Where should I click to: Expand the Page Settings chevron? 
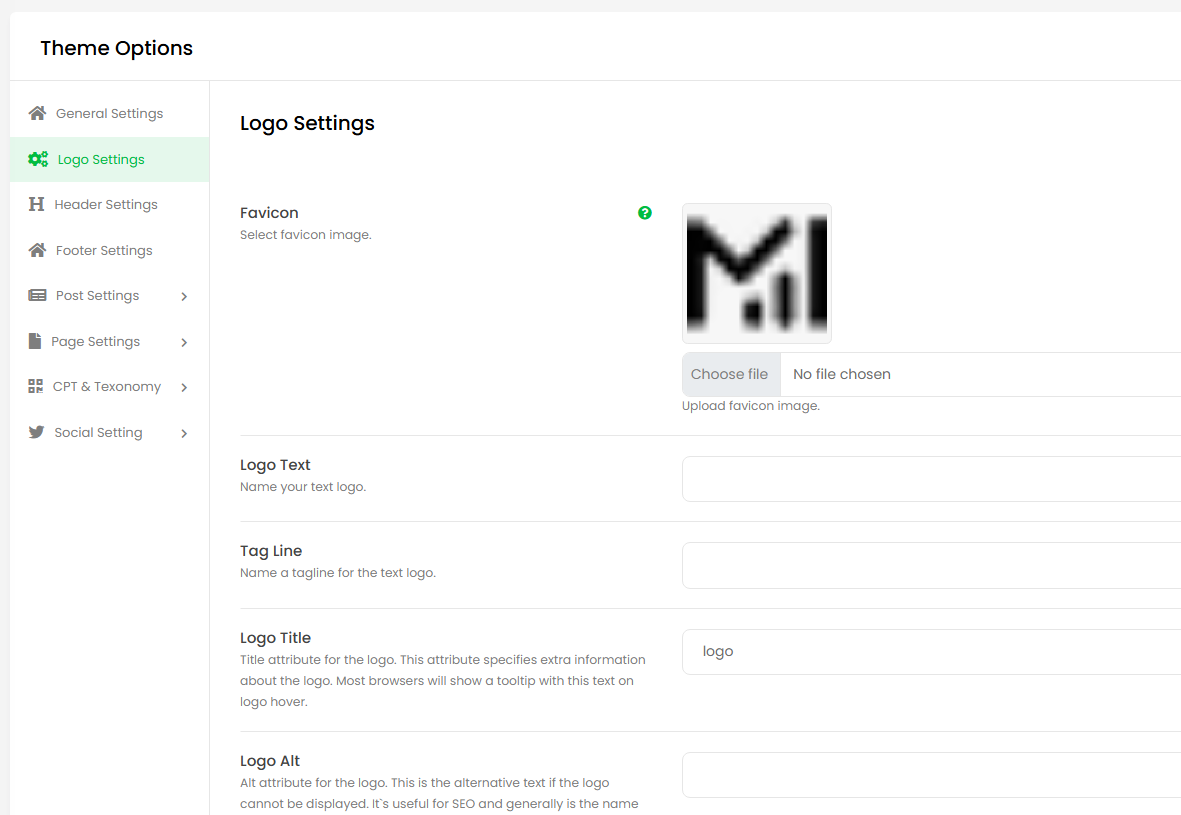tap(184, 342)
